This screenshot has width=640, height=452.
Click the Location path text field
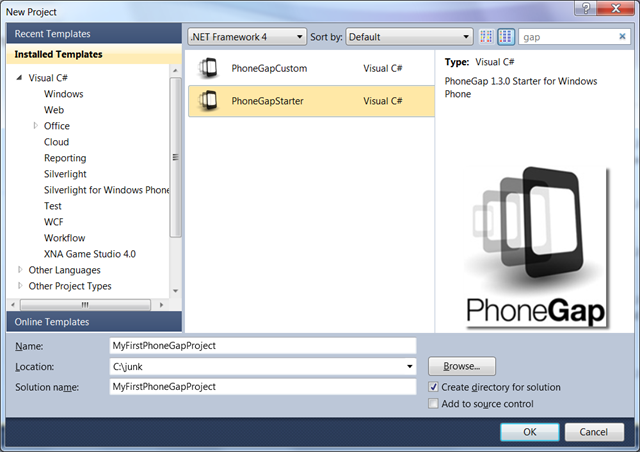[257, 366]
